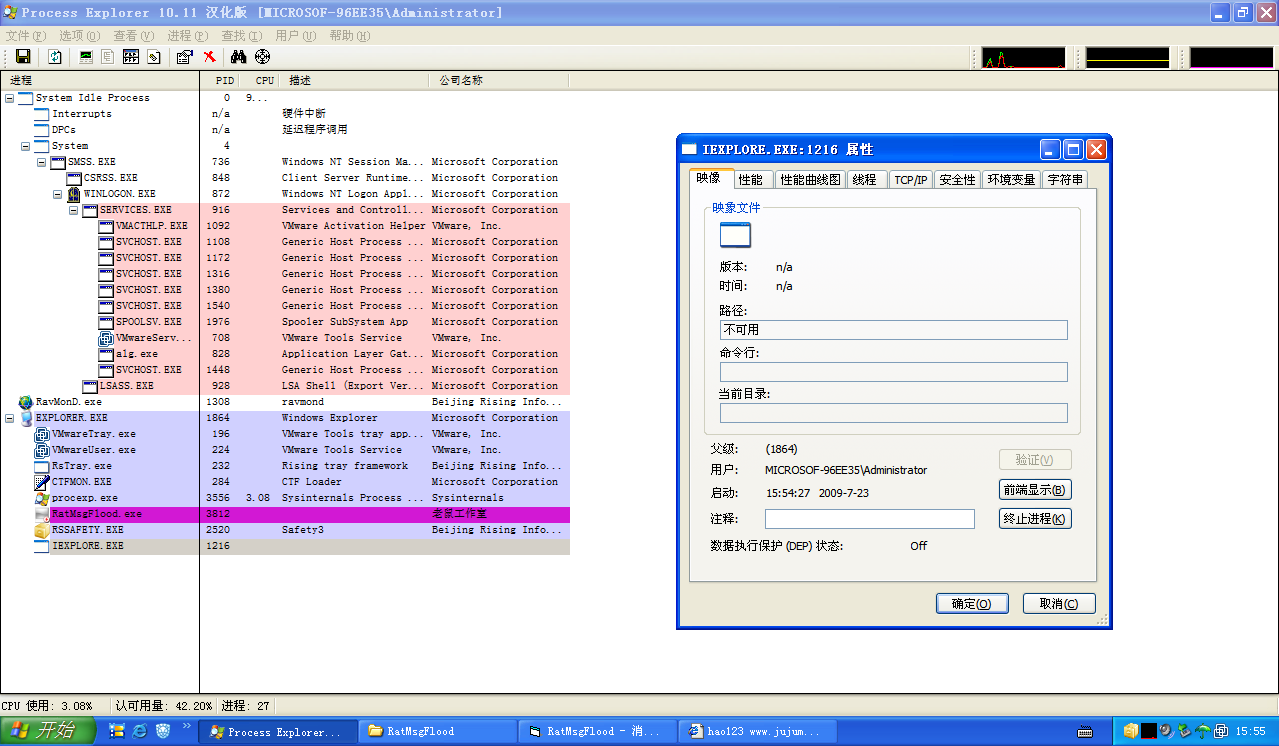Click the red X Kill Process toolbar icon
1279x746 pixels.
pos(210,57)
